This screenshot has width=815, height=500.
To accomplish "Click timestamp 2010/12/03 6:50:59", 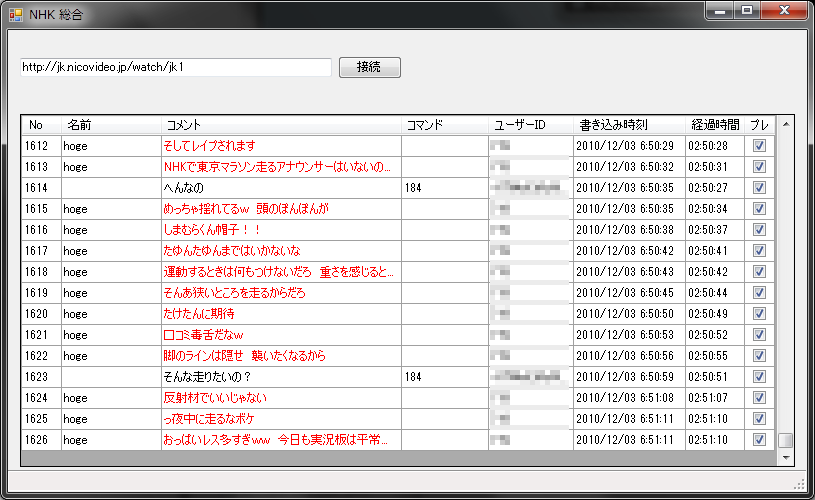I will 625,377.
